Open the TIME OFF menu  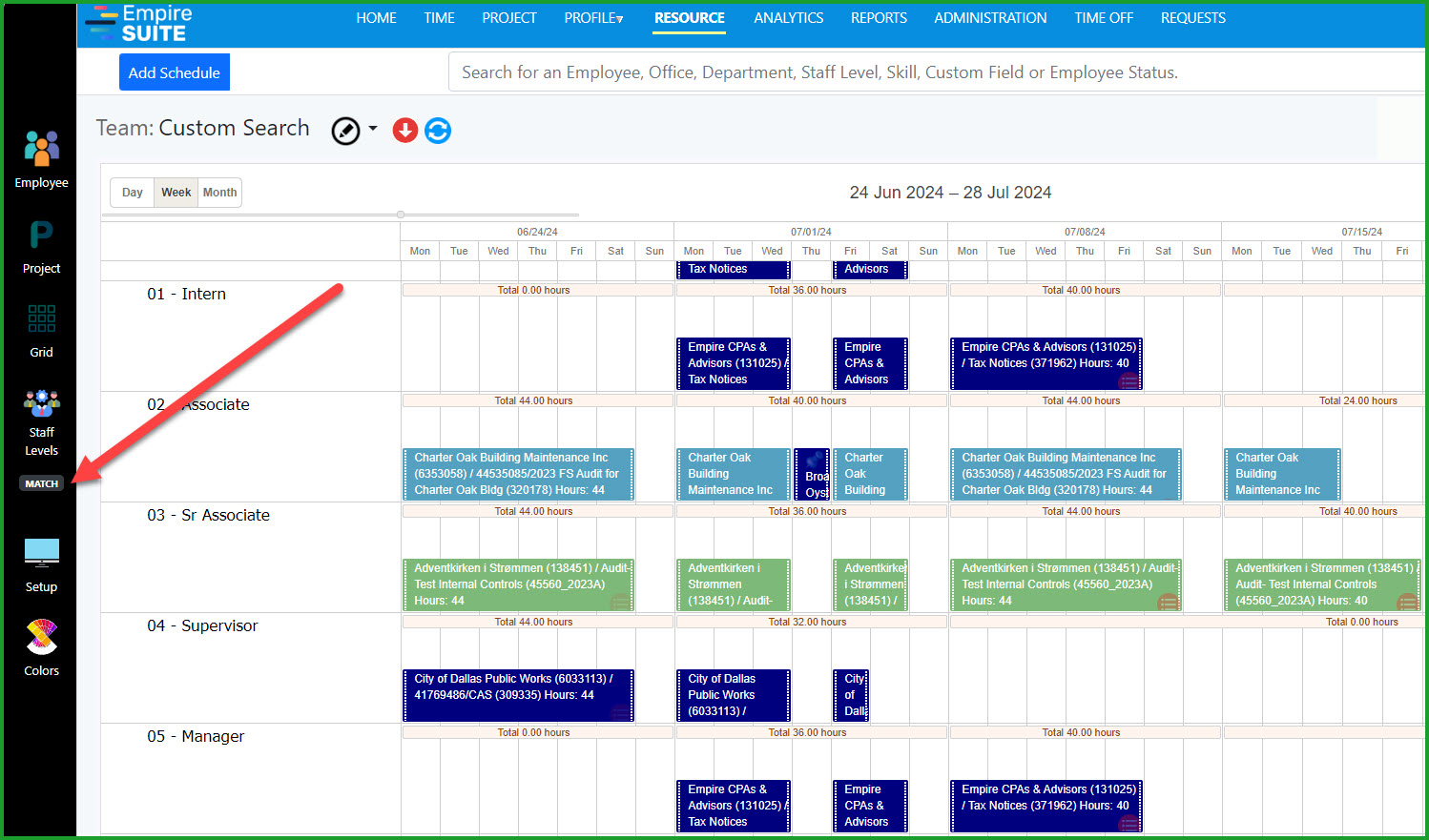click(x=1104, y=18)
